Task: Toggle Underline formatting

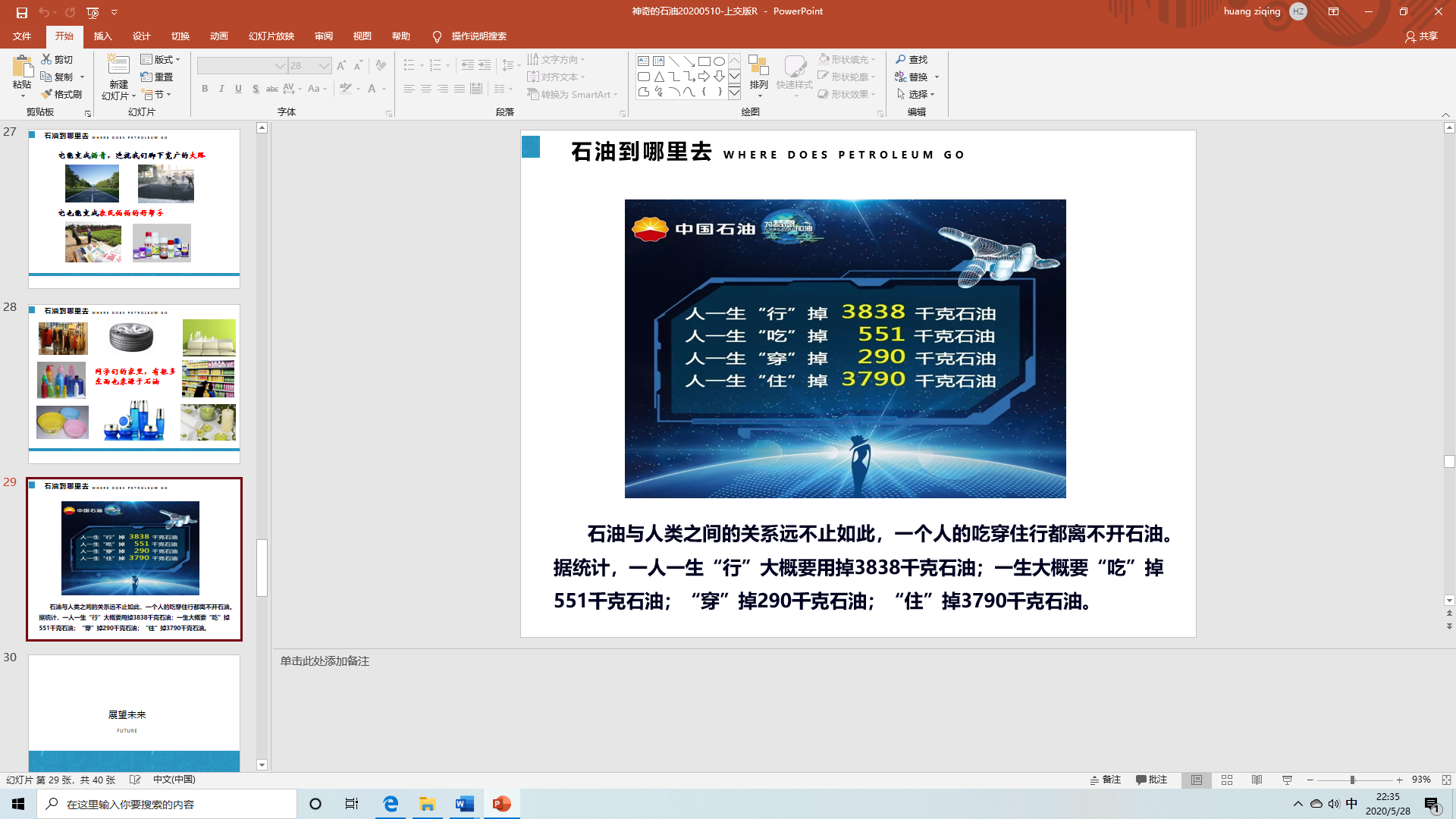Action: (238, 89)
